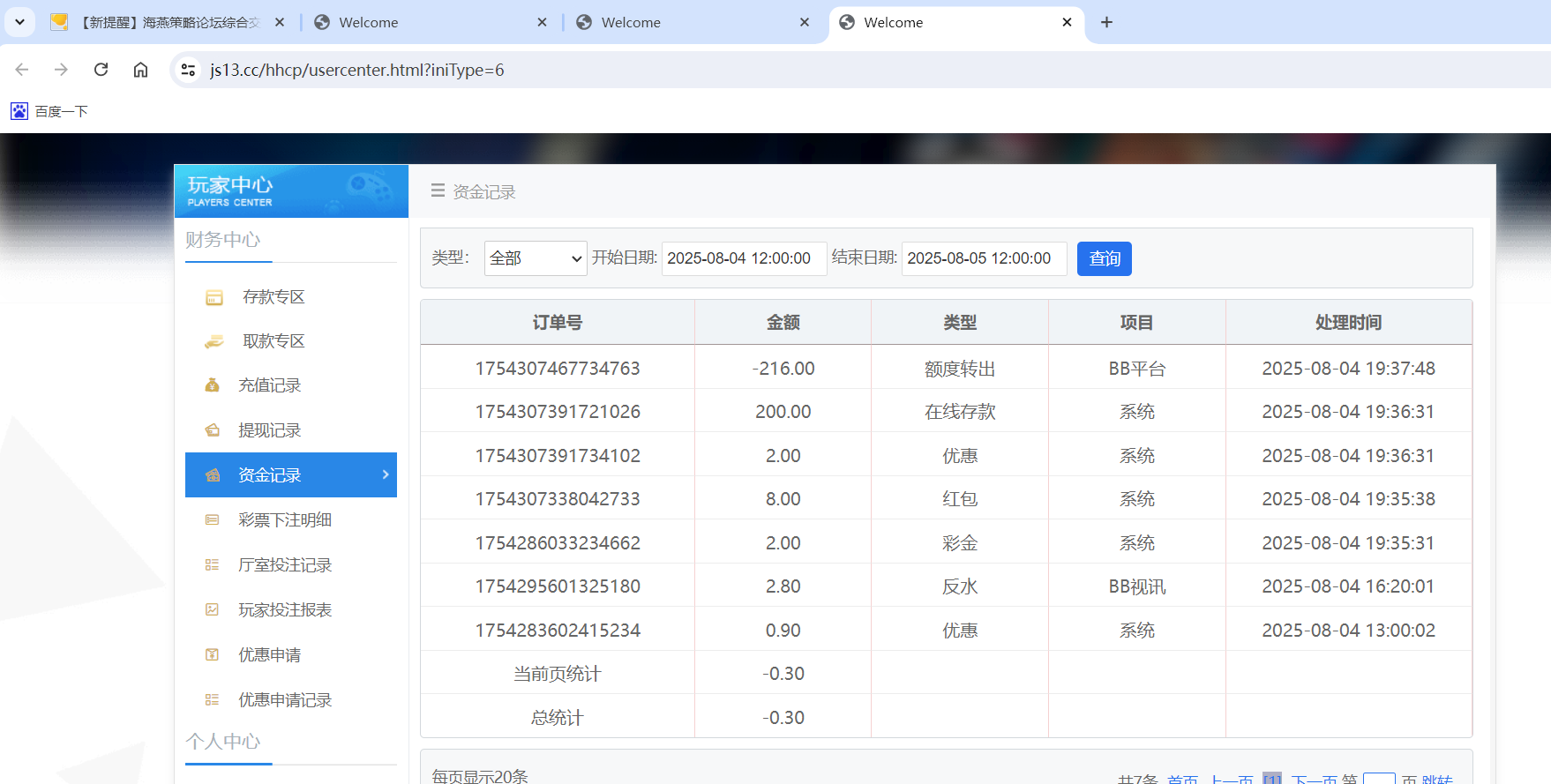Click the 存款专区 deposit icon in sidebar
Screen dimensions: 1551x784
tap(214, 298)
